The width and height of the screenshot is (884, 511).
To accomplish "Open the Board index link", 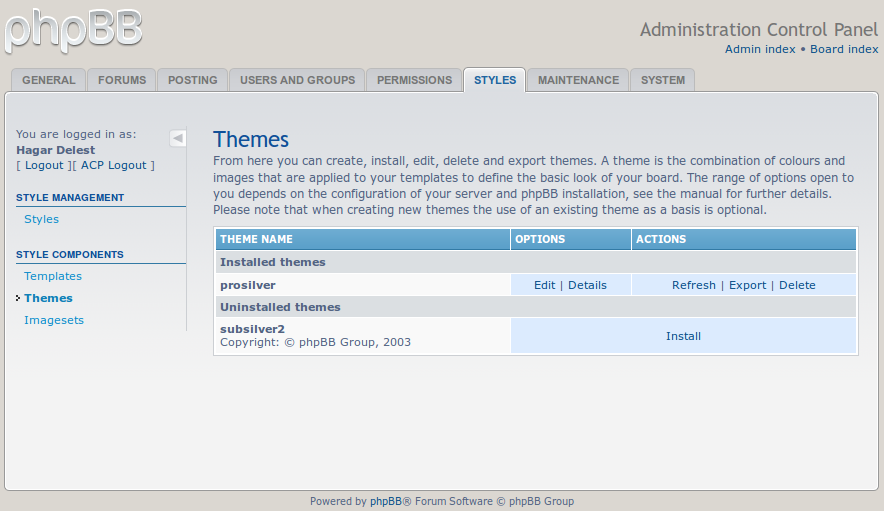I will [x=844, y=49].
